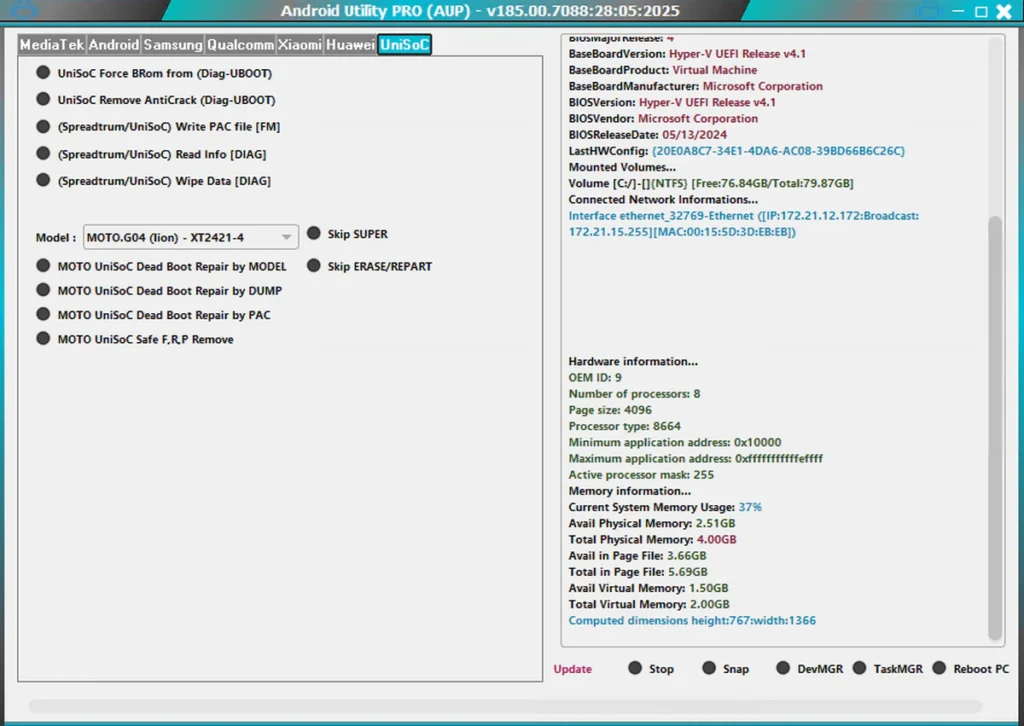Switch to the MediaTek tab

[52, 44]
